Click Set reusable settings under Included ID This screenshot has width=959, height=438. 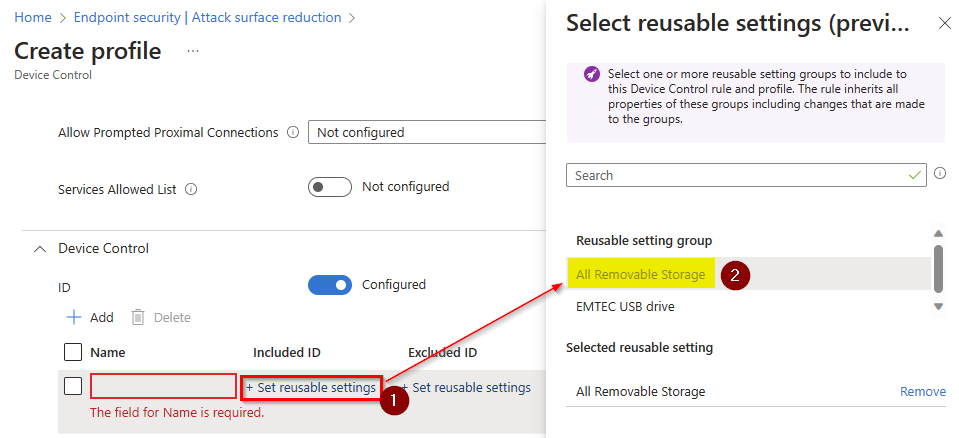pos(311,387)
